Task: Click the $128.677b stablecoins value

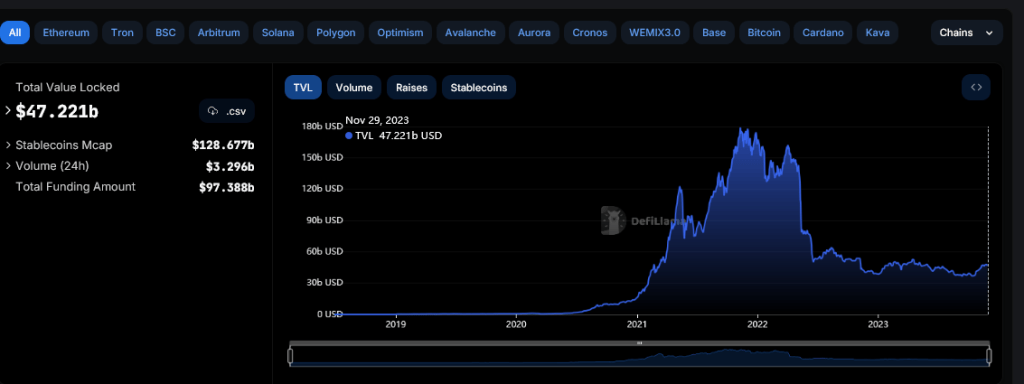Action: pyautogui.click(x=223, y=145)
